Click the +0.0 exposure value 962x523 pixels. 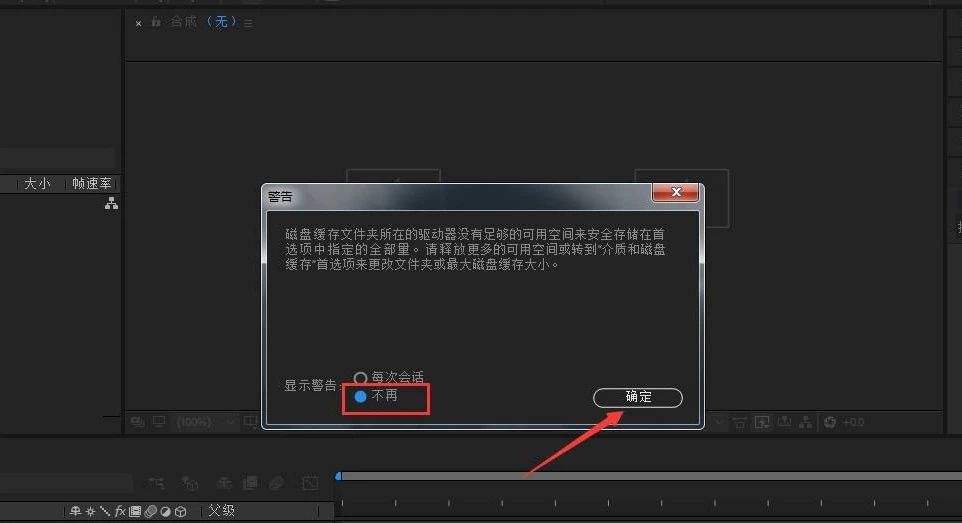point(853,422)
